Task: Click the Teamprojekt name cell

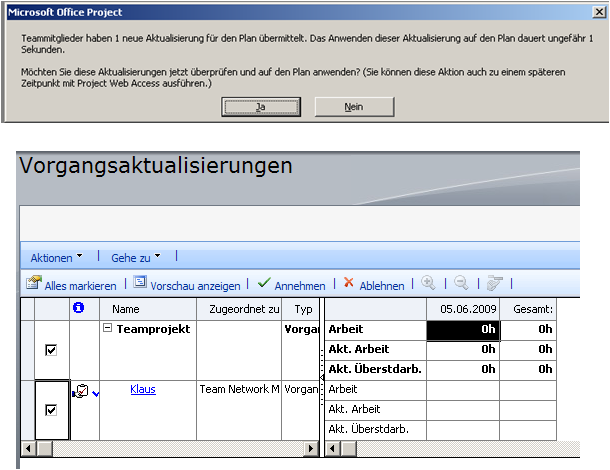Action: point(148,350)
